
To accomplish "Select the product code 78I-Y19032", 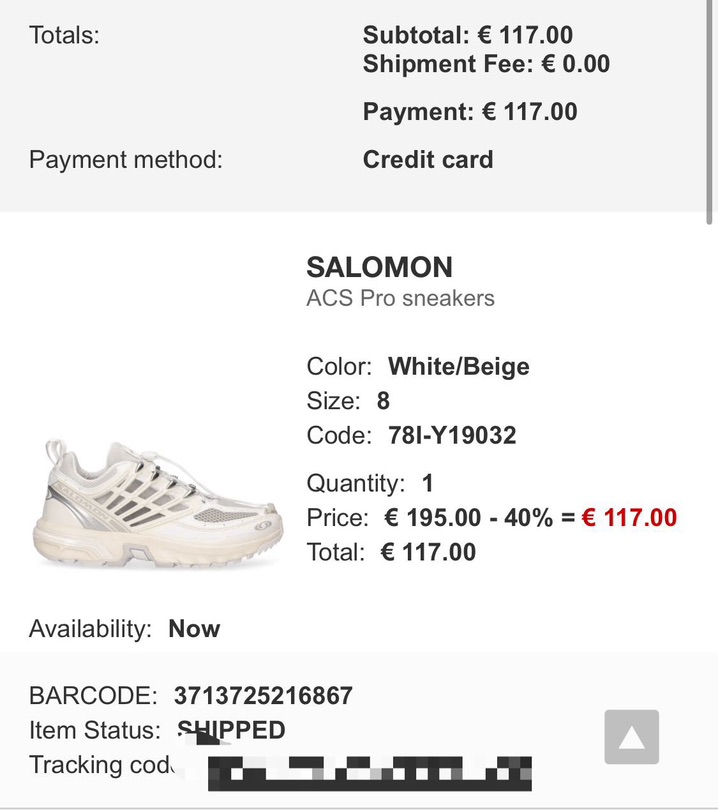I will point(452,435).
